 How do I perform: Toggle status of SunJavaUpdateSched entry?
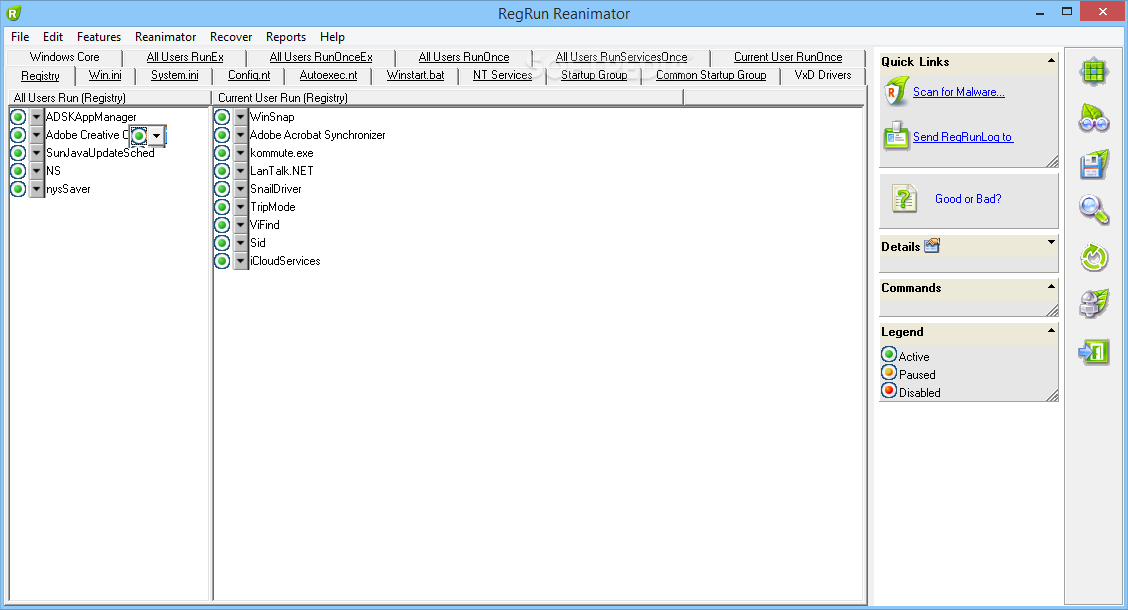(18, 152)
